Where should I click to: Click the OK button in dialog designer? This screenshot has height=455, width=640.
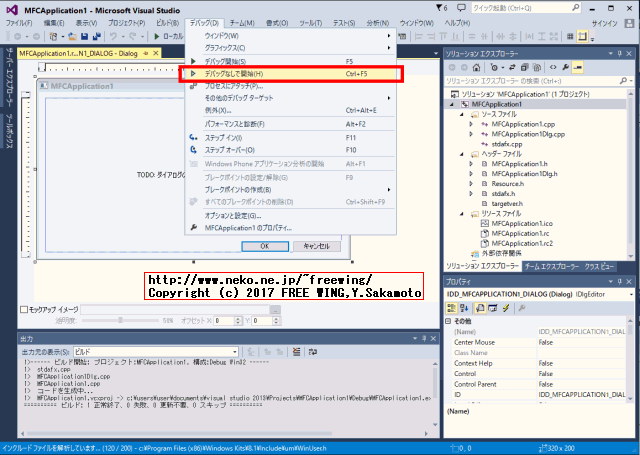click(265, 246)
